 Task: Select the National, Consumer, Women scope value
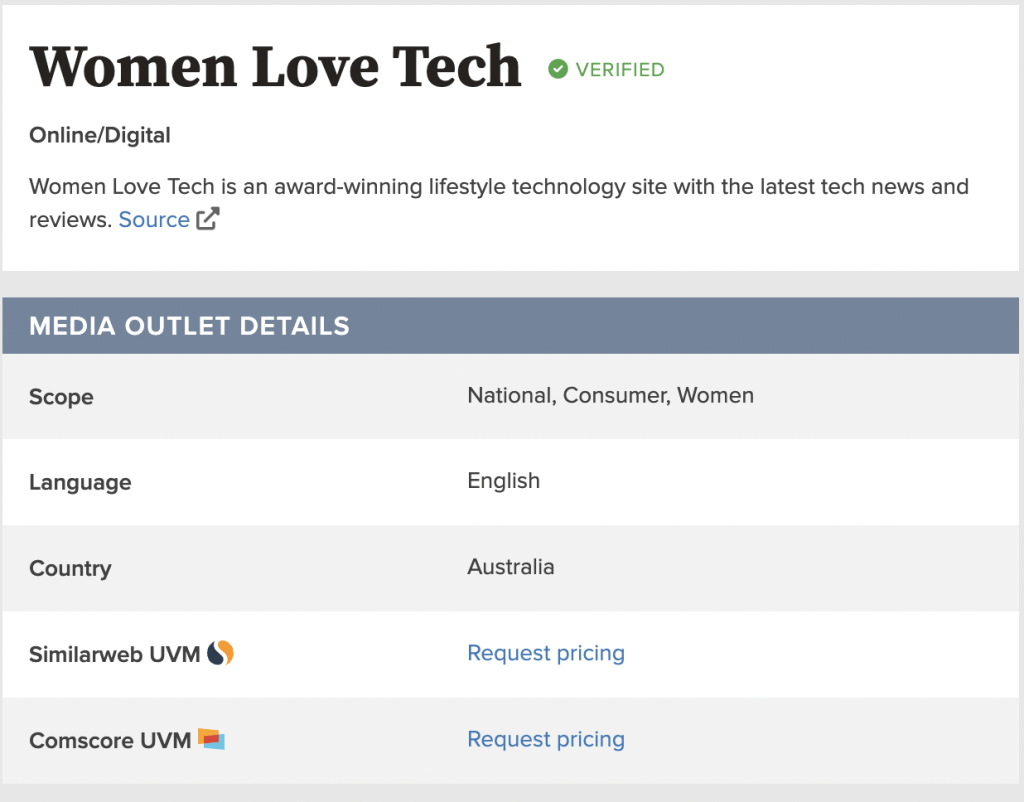pyautogui.click(x=610, y=395)
